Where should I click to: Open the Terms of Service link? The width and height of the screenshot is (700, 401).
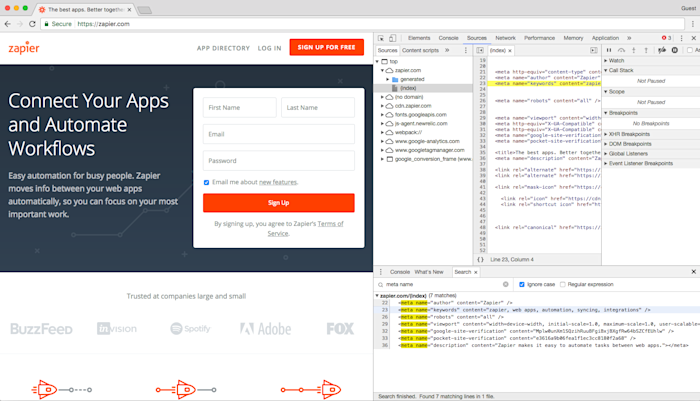coord(305,229)
